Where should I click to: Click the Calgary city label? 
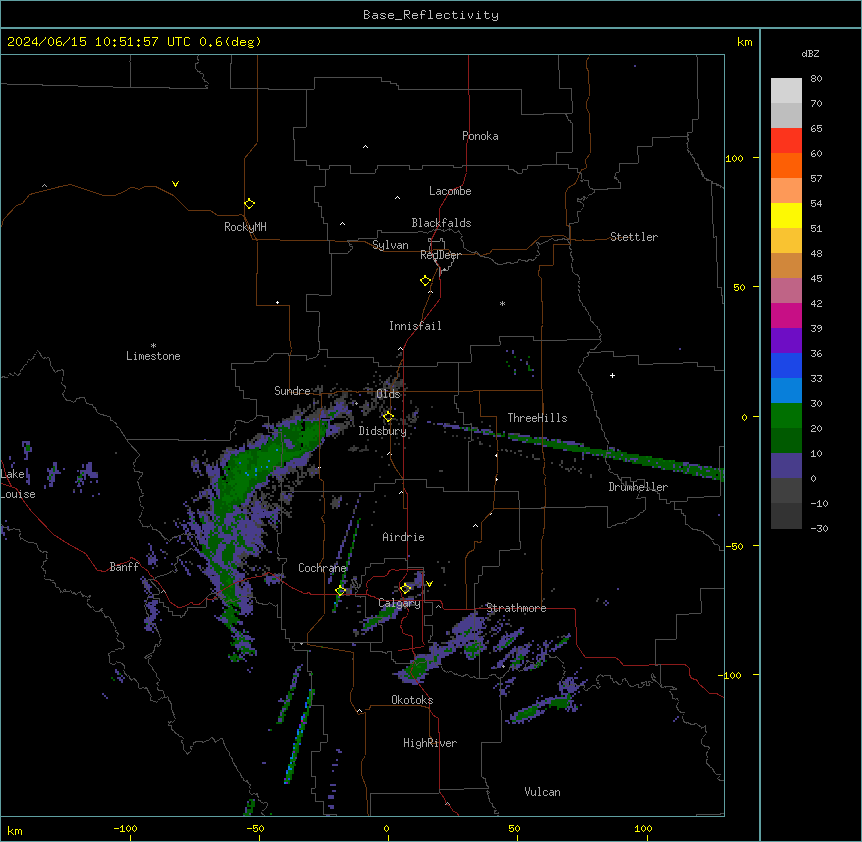400,603
